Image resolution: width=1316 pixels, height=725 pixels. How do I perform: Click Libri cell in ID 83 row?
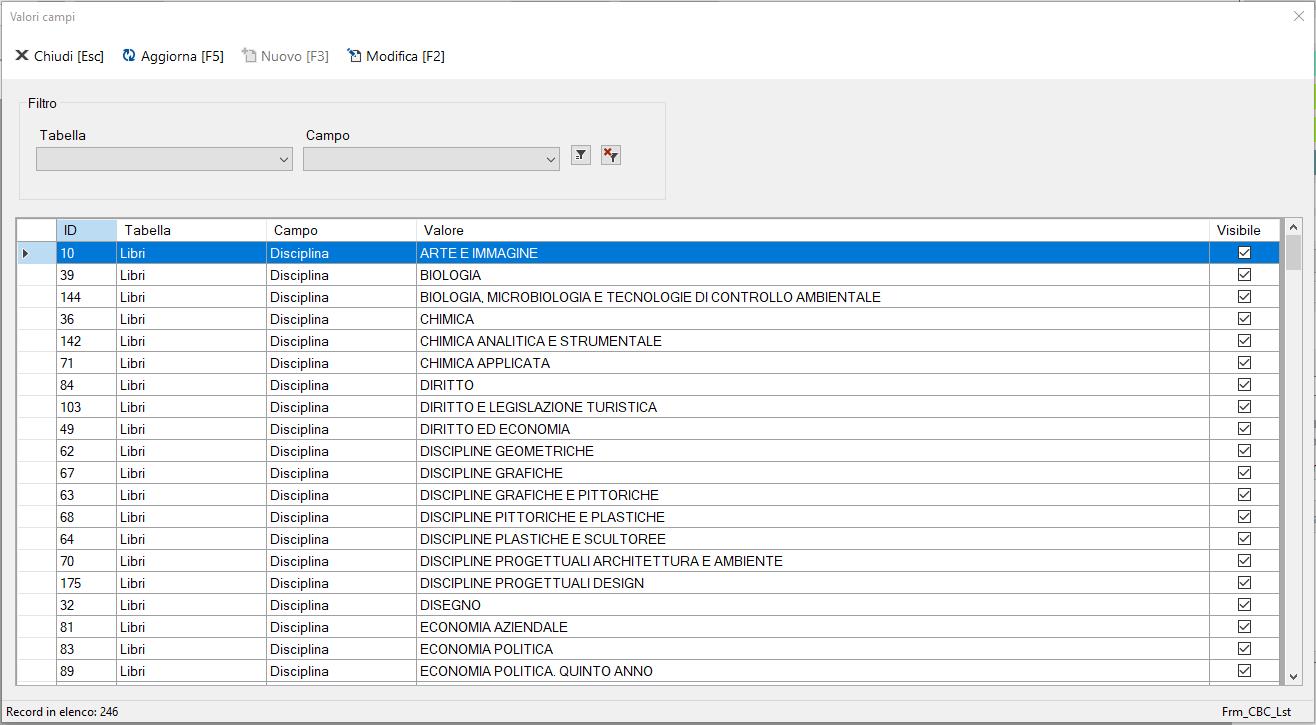point(191,649)
